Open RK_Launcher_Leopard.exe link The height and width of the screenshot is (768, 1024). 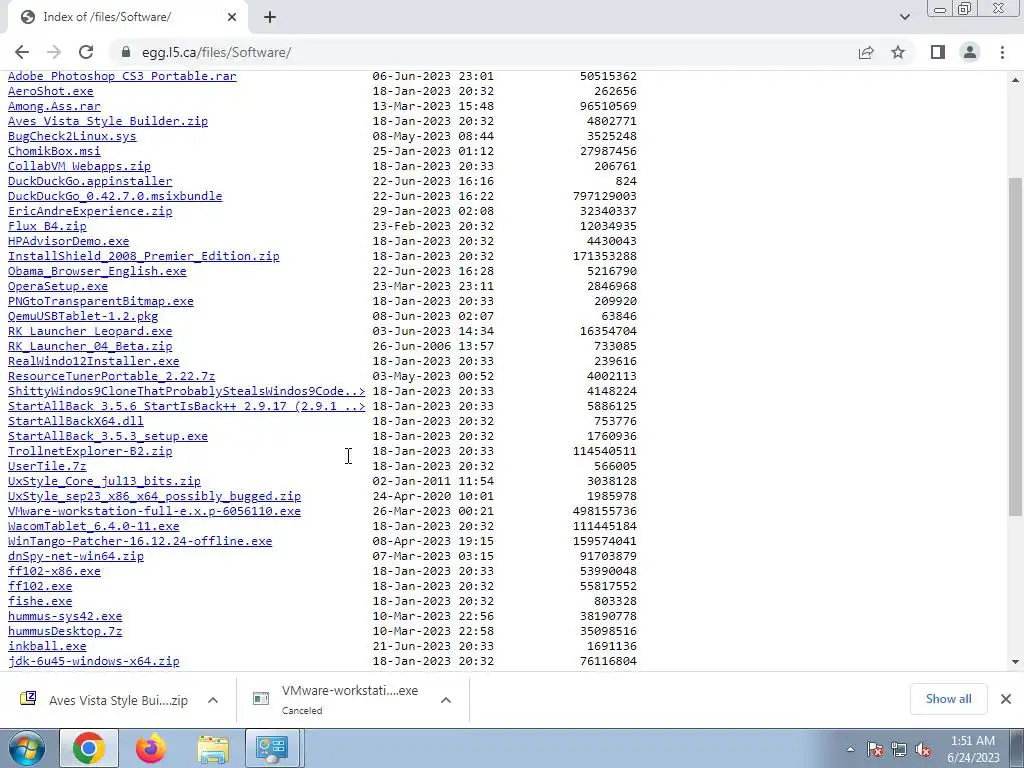90,332
